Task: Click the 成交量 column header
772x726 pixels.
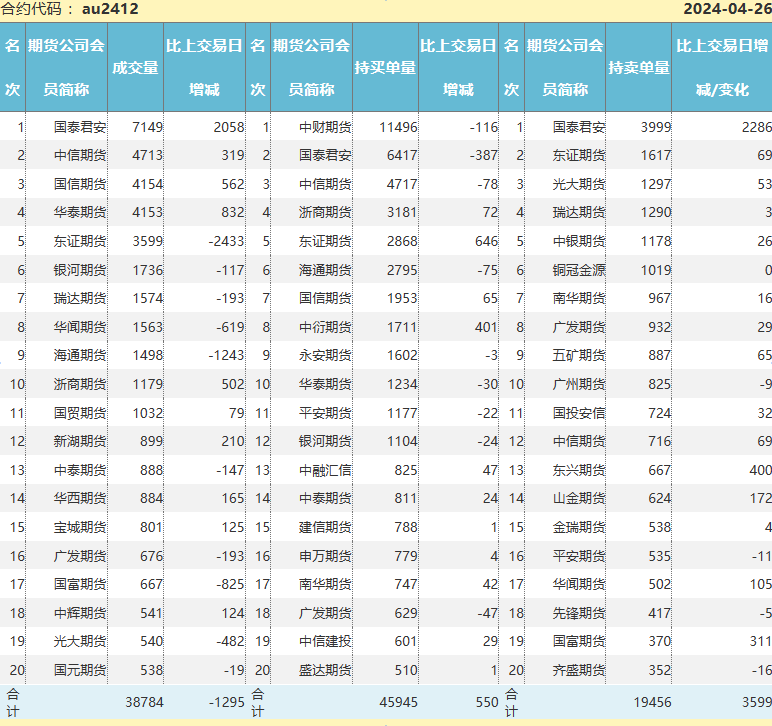Action: (x=135, y=67)
